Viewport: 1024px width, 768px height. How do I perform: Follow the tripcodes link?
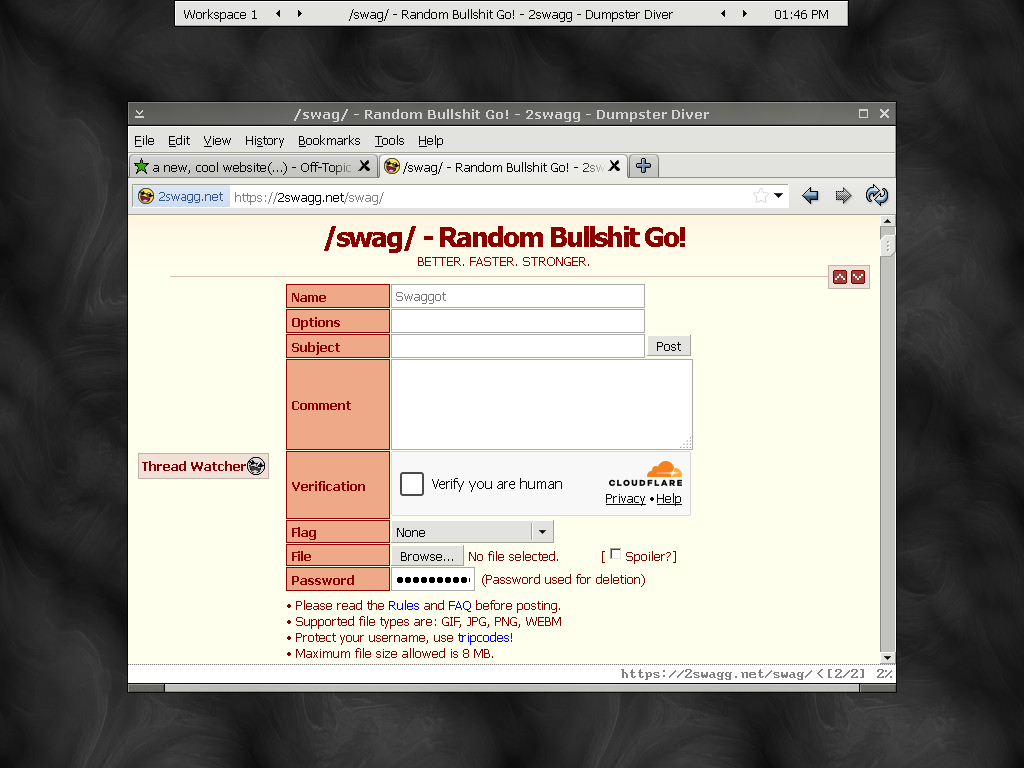483,637
